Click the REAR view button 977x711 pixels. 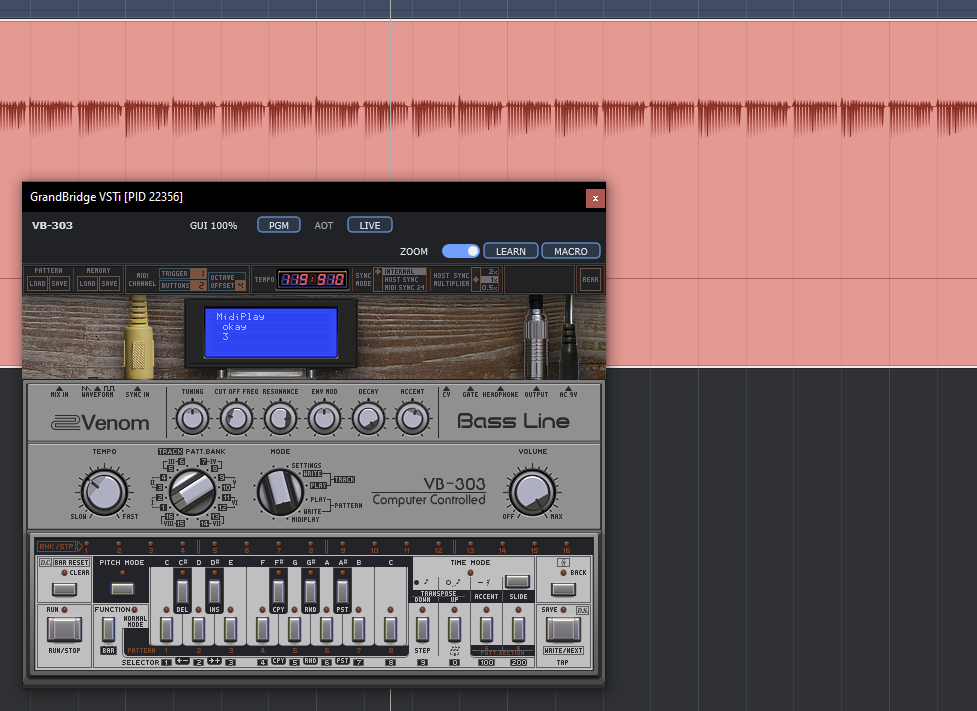590,280
